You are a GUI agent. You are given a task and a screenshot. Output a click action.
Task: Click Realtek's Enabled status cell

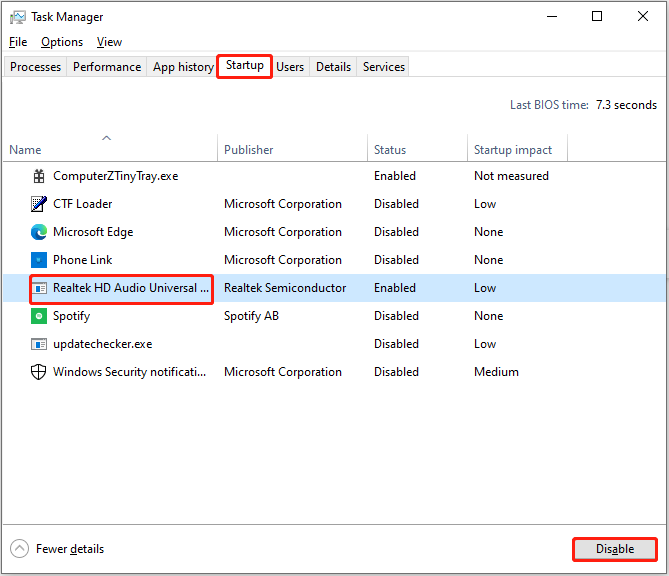click(x=395, y=288)
